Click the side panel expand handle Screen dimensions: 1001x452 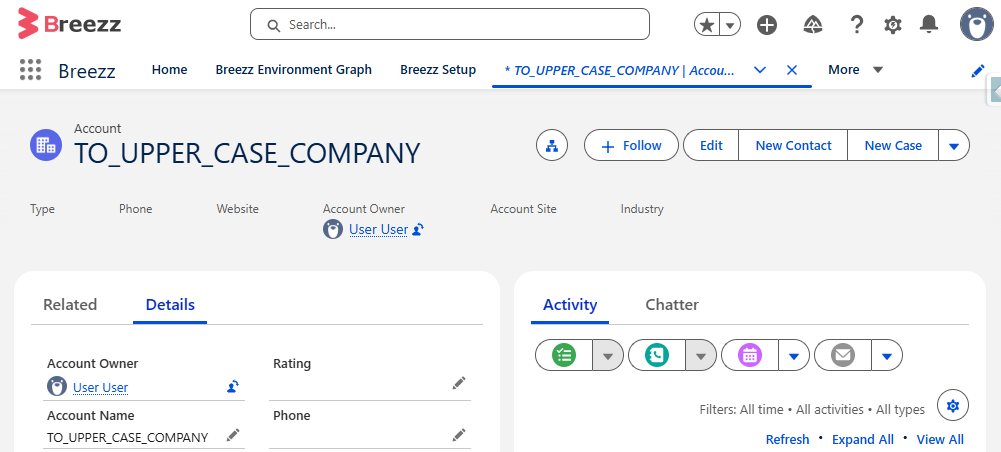coord(994,89)
